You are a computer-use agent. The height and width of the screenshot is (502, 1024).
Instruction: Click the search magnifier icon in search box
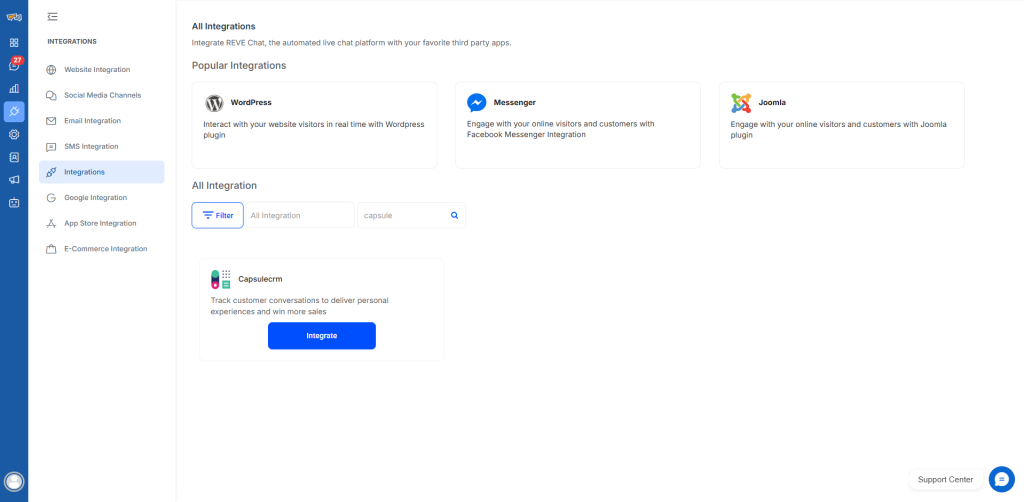454,215
